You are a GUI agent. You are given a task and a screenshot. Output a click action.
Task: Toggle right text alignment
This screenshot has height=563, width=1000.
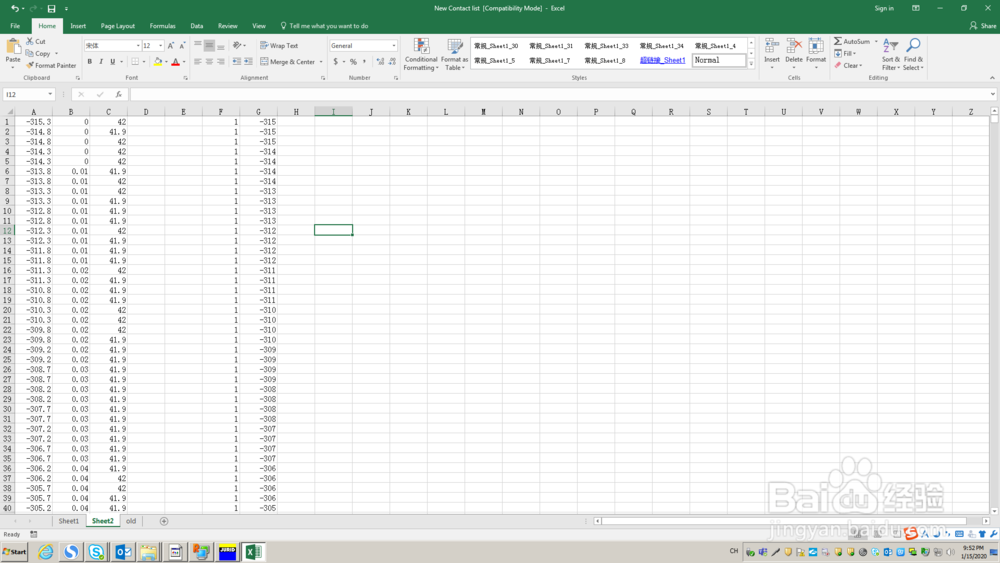pos(221,62)
